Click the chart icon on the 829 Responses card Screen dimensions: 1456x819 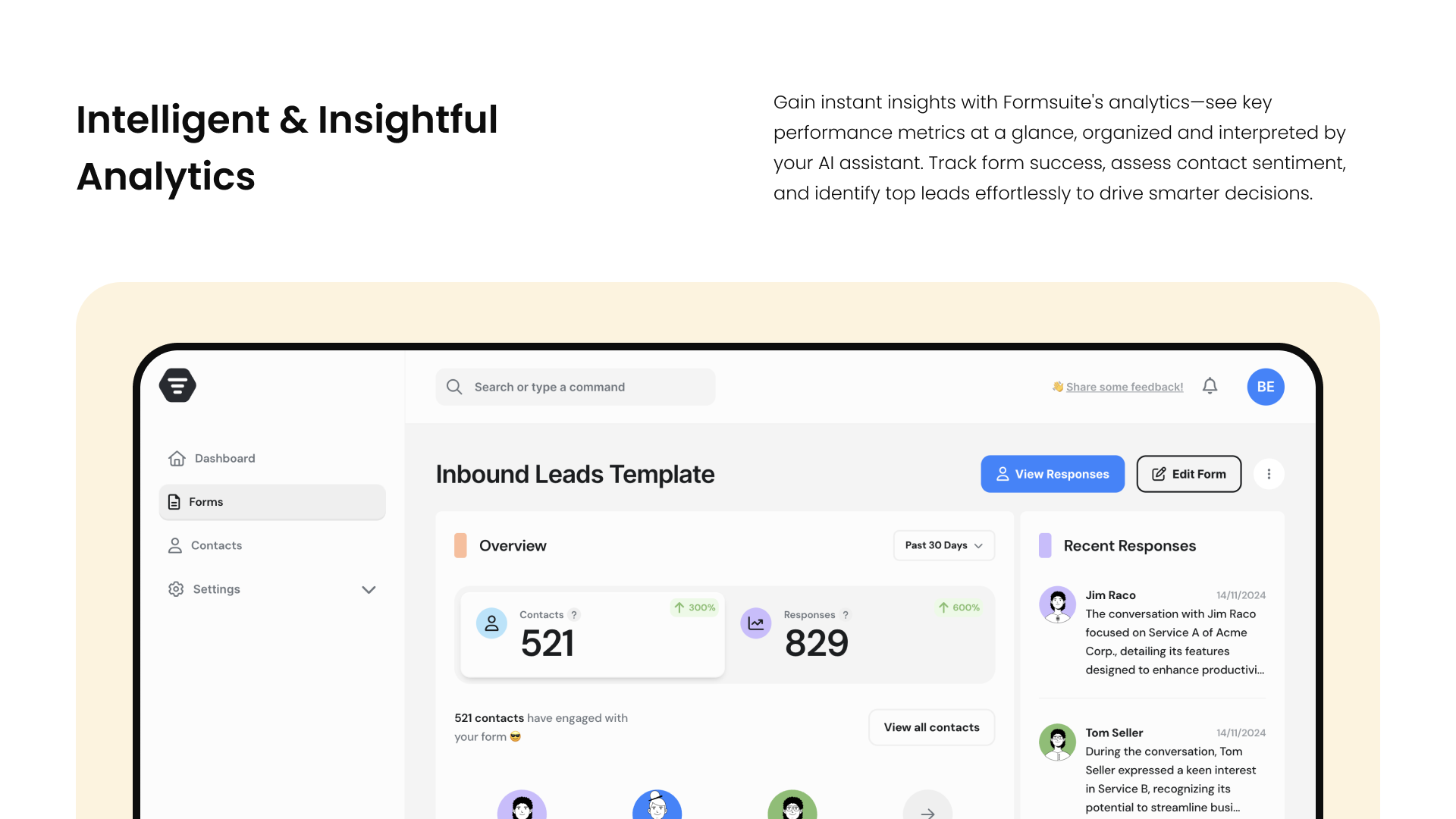(x=756, y=623)
